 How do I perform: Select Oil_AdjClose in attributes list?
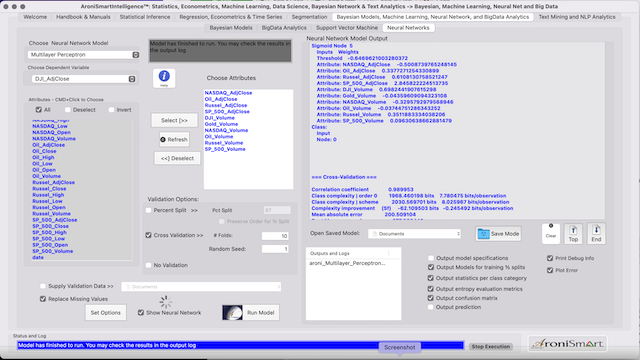coord(49,145)
